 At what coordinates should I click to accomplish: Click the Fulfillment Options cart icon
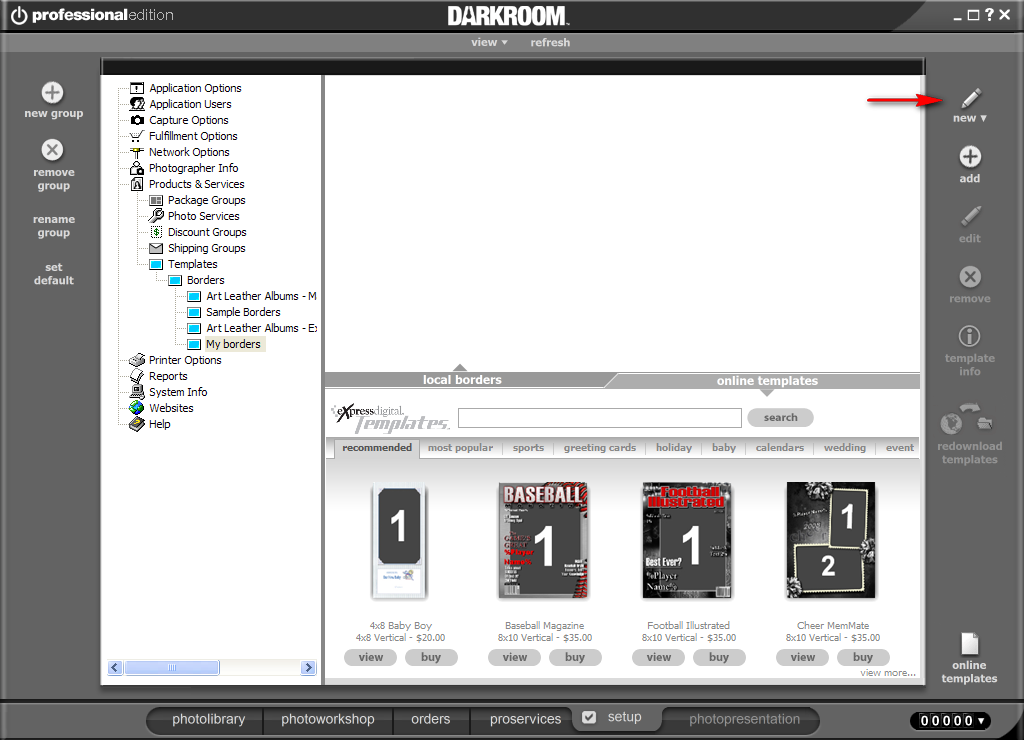coord(136,136)
